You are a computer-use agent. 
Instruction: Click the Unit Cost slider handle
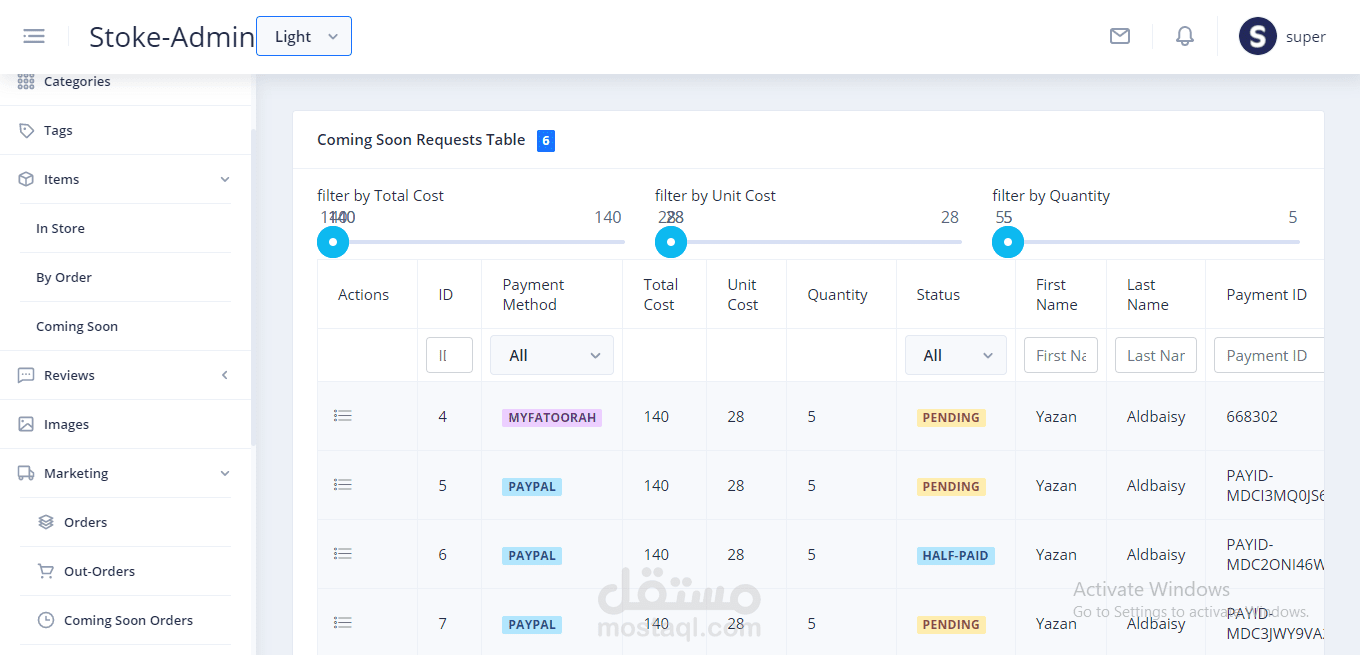671,242
